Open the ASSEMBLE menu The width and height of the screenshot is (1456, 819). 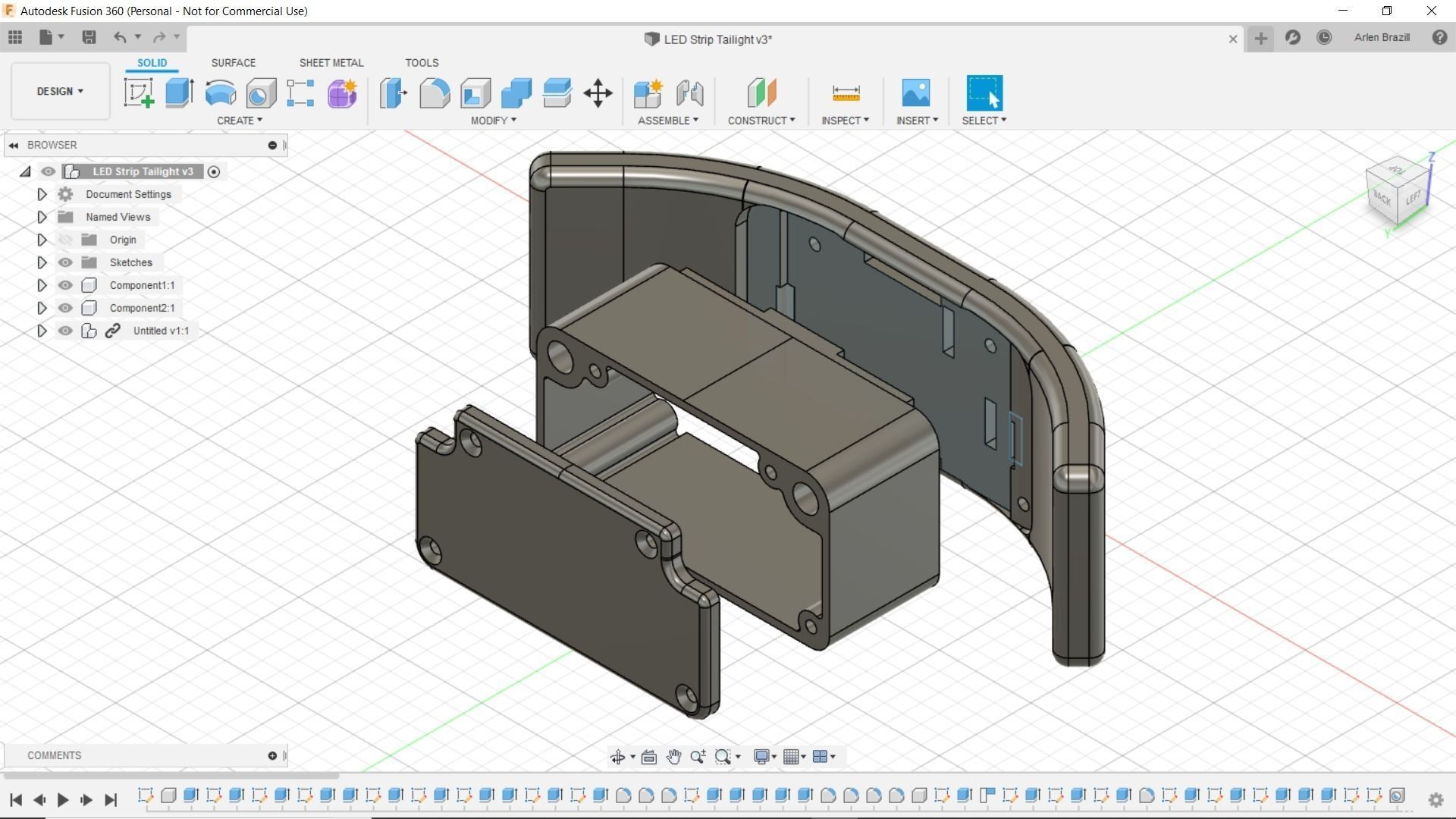pyautogui.click(x=667, y=121)
